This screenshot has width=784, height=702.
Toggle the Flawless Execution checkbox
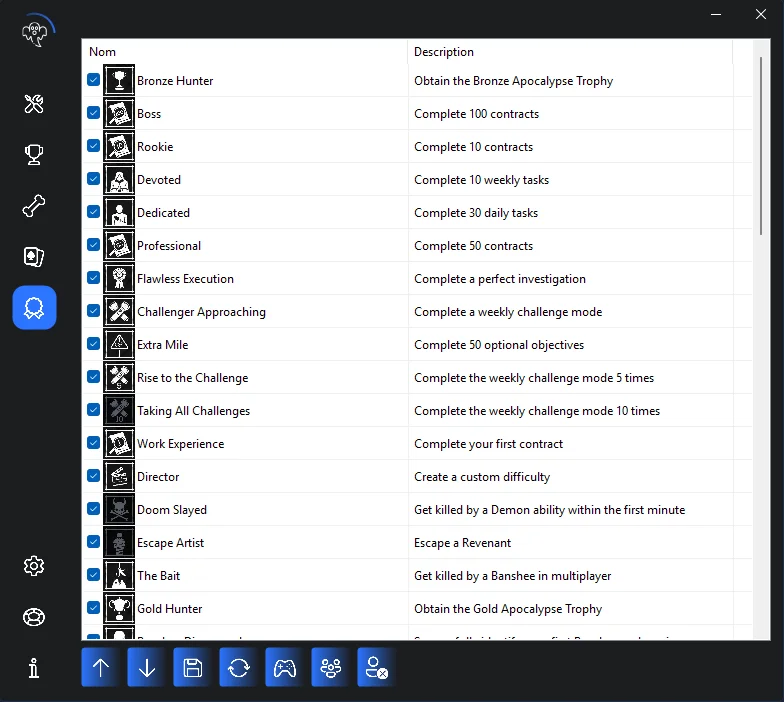pos(94,278)
